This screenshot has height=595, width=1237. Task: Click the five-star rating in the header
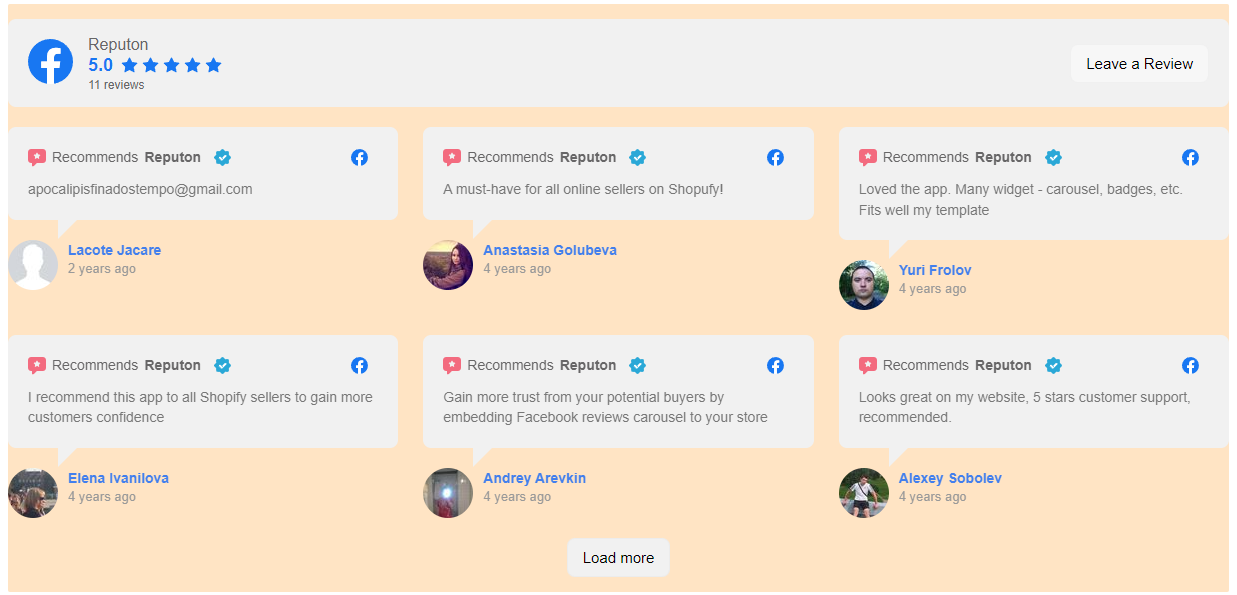[171, 65]
